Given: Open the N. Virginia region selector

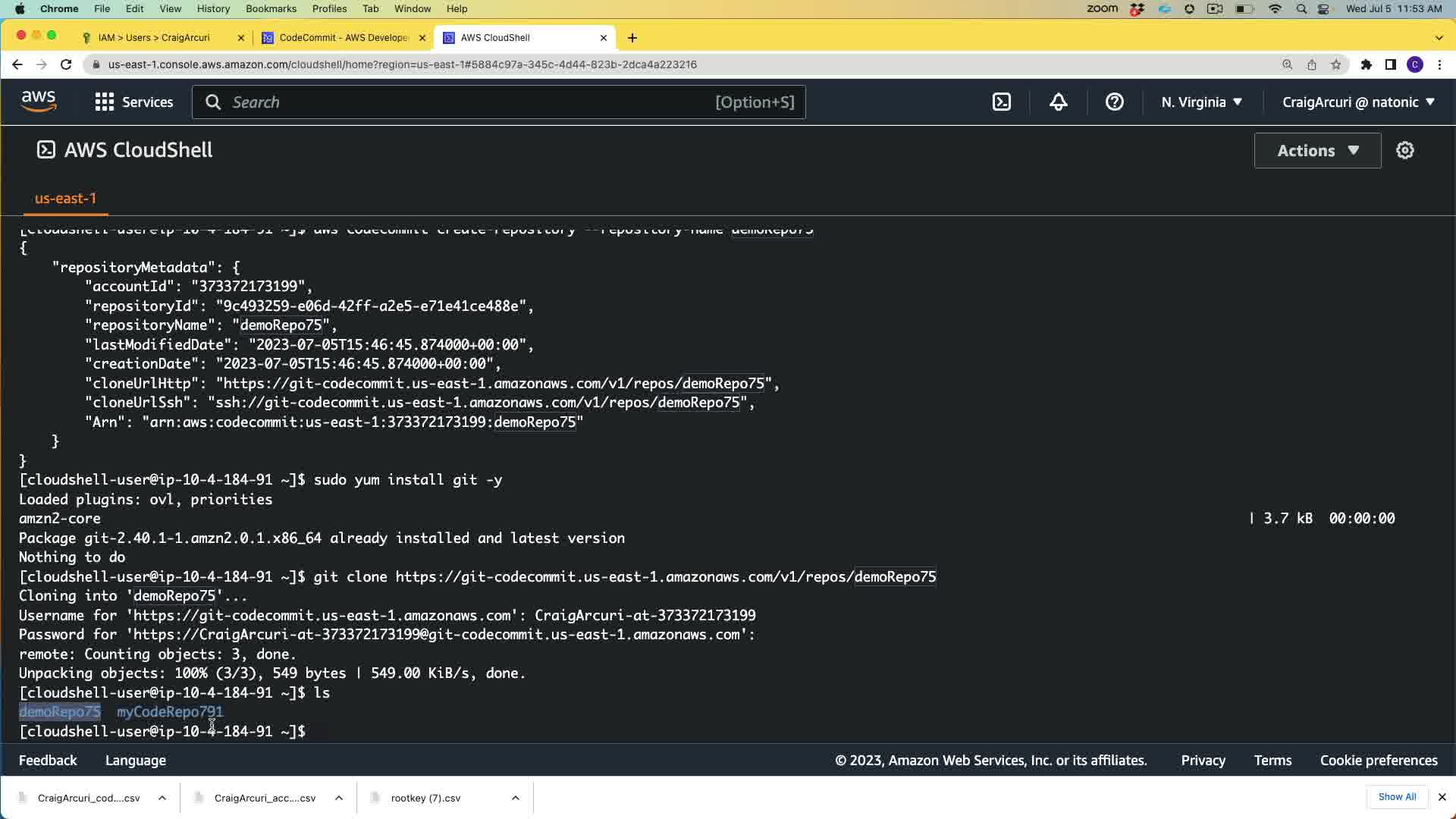Looking at the screenshot, I should [1201, 102].
